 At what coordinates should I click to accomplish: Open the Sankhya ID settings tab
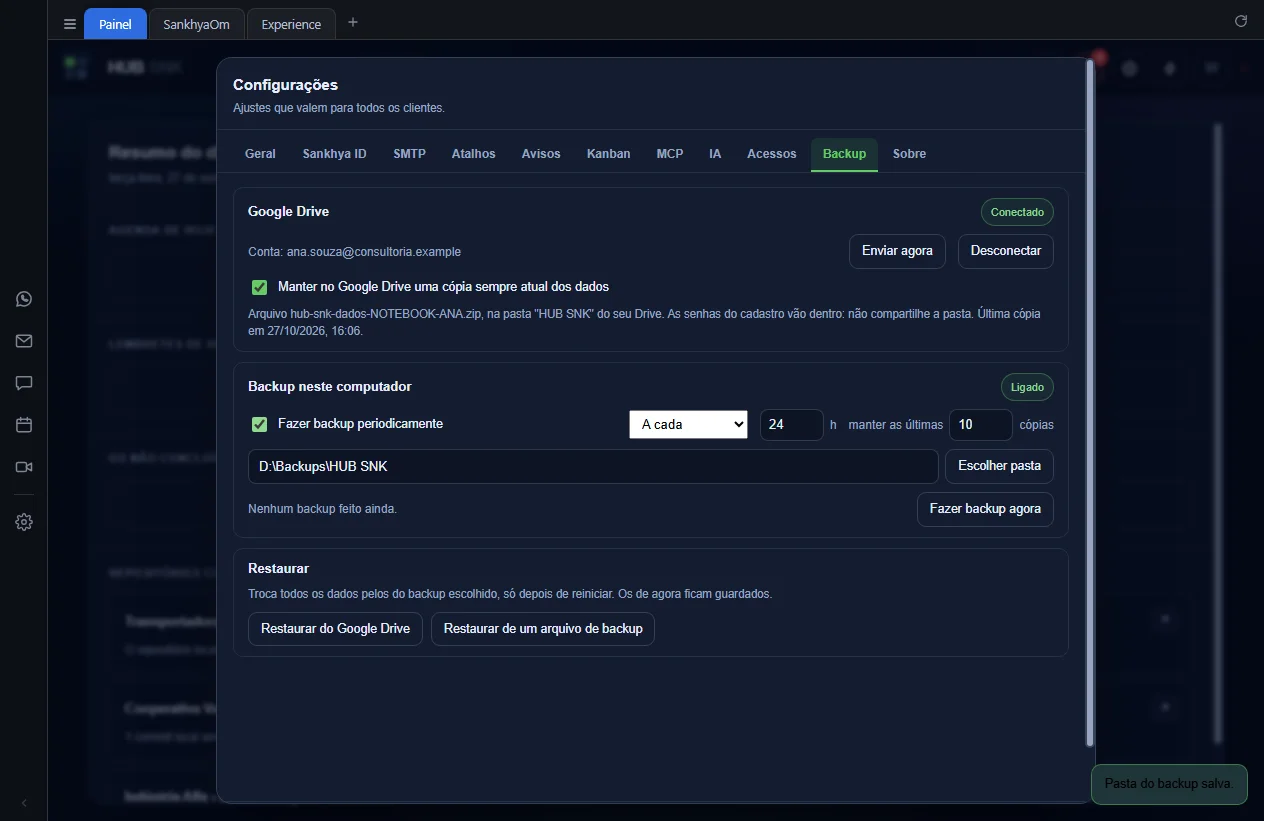(x=334, y=154)
